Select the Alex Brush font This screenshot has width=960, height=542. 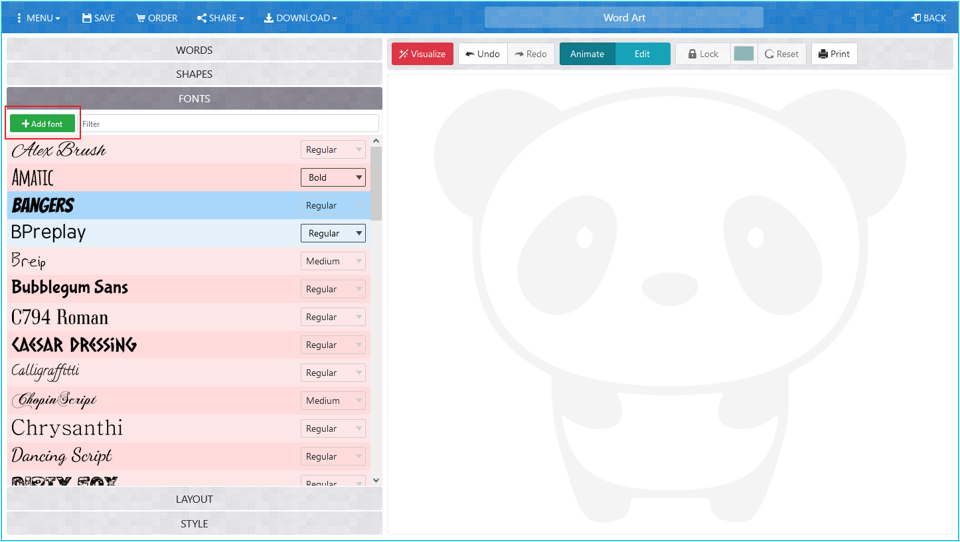coord(59,149)
